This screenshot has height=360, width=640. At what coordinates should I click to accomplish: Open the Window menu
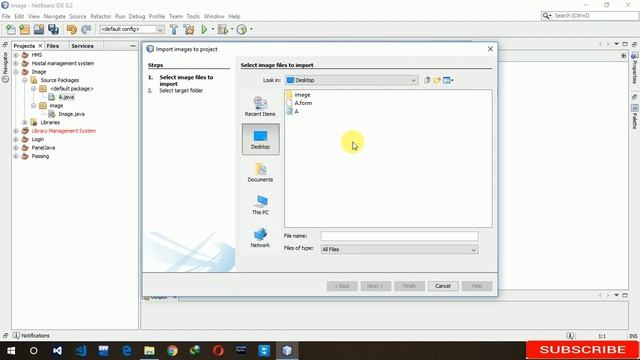click(214, 16)
